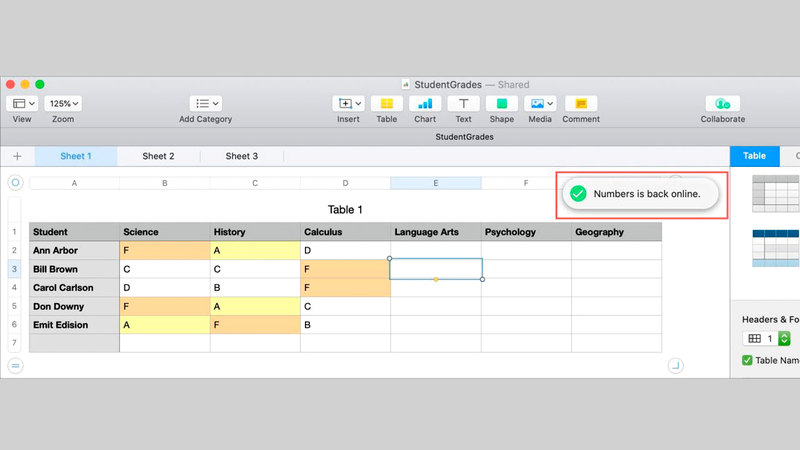Open the 125% zoom dropdown
The image size is (800, 450).
pos(63,103)
